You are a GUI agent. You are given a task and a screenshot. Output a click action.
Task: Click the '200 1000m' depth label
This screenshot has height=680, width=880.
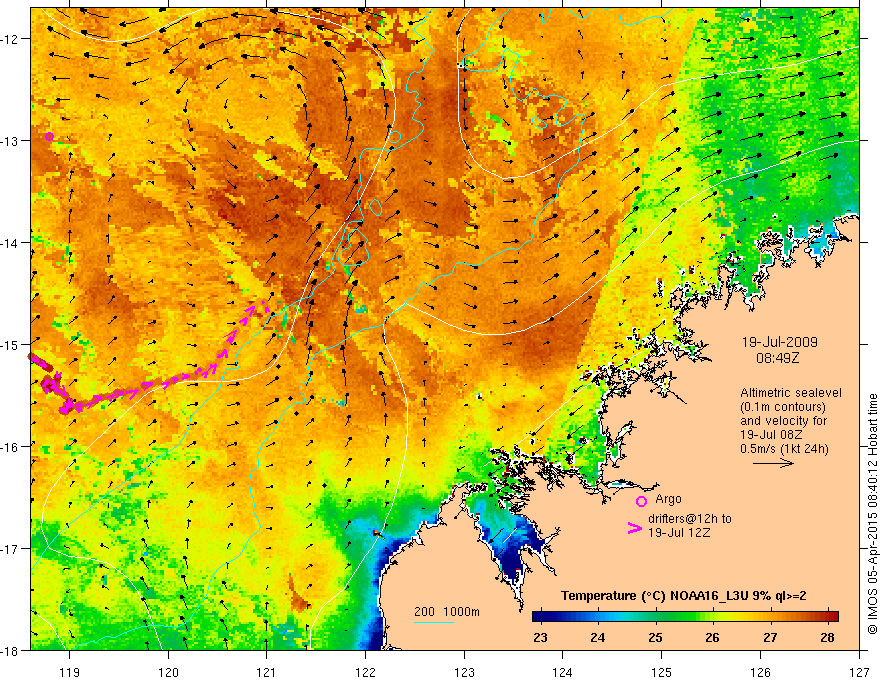tap(447, 612)
